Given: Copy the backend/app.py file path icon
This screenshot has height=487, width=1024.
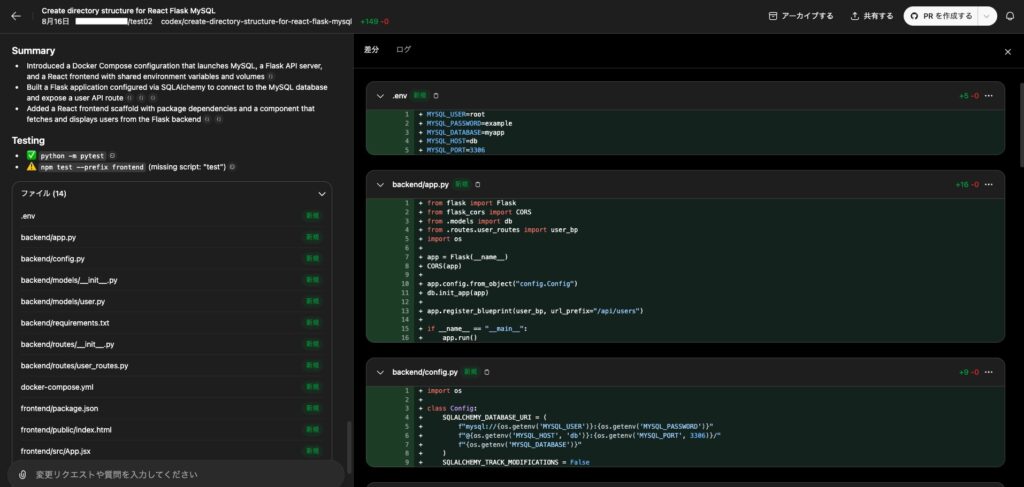Looking at the screenshot, I should tap(477, 185).
